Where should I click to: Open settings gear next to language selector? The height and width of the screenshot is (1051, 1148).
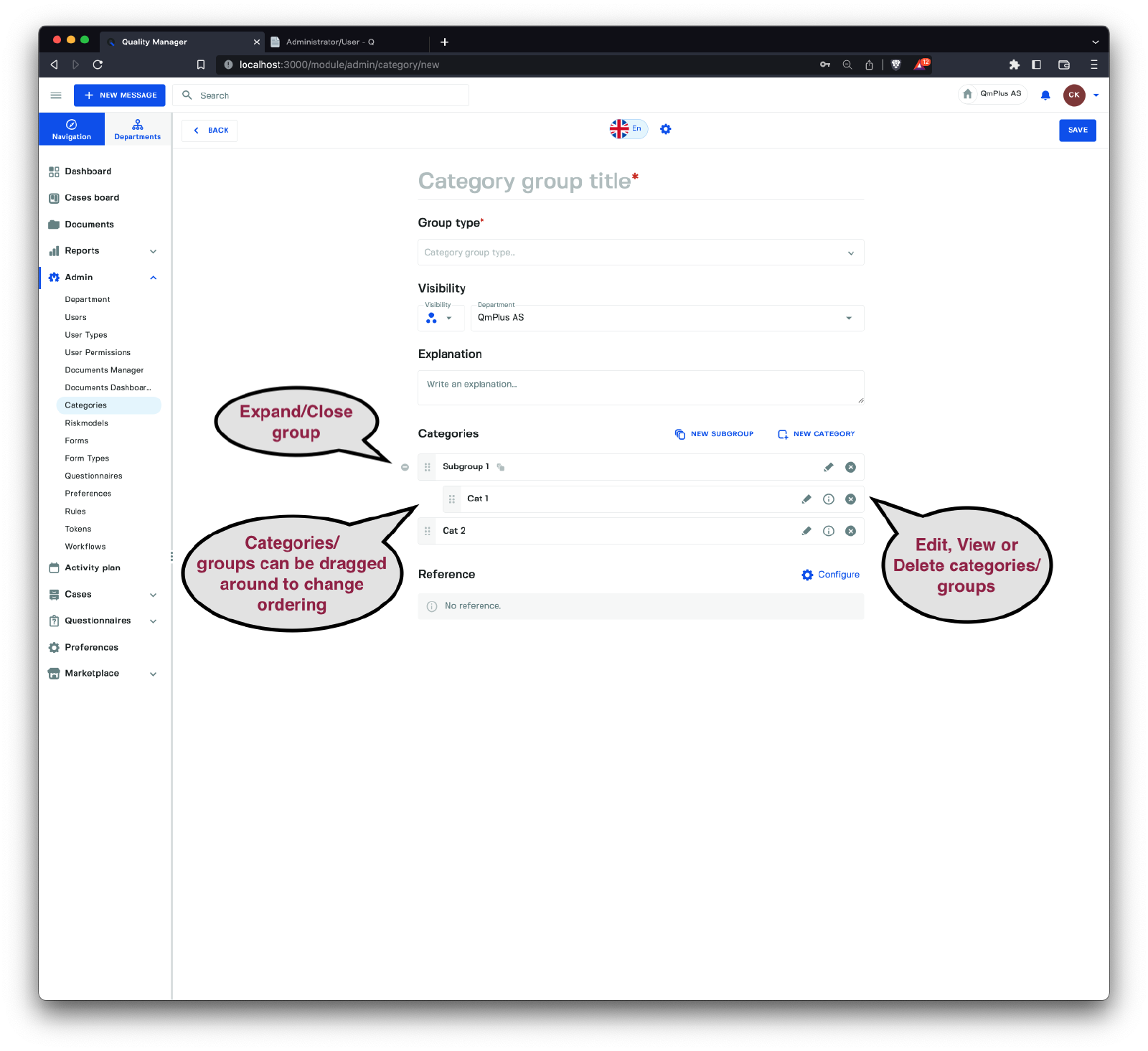tap(665, 129)
